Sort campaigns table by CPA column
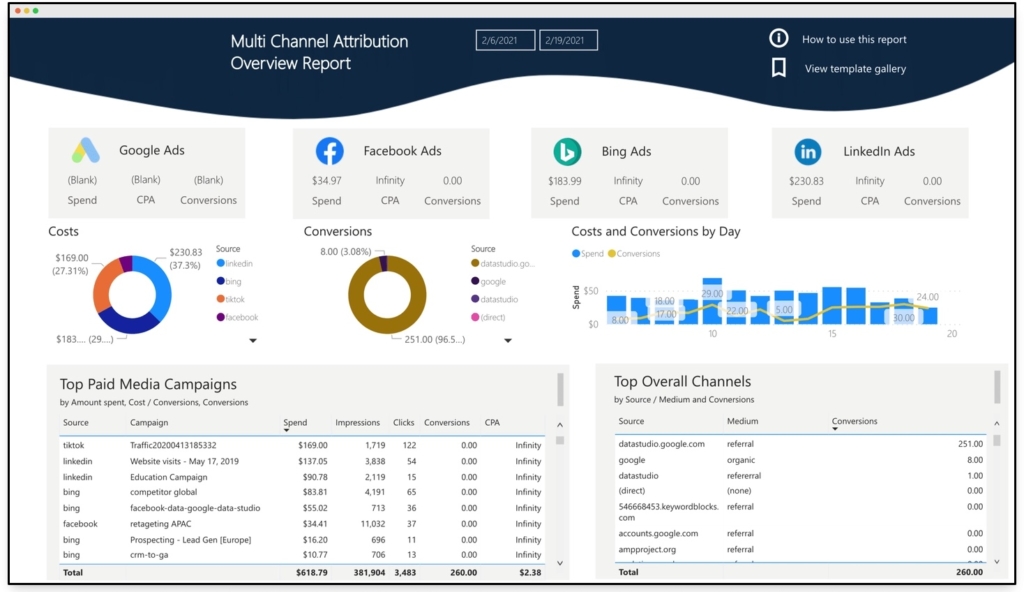Image resolution: width=1024 pixels, height=592 pixels. click(492, 423)
